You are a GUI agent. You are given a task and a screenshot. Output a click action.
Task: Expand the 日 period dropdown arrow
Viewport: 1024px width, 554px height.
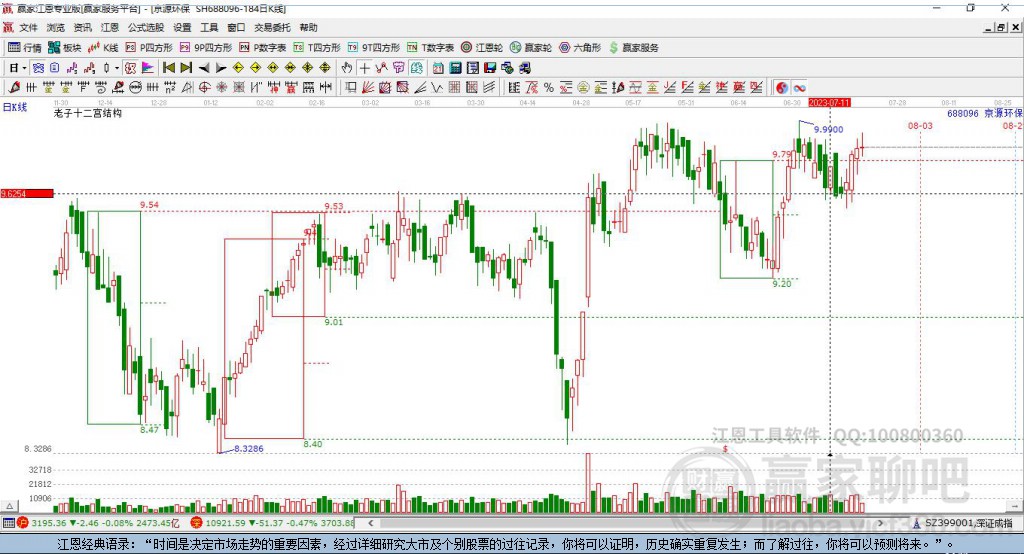pos(24,68)
